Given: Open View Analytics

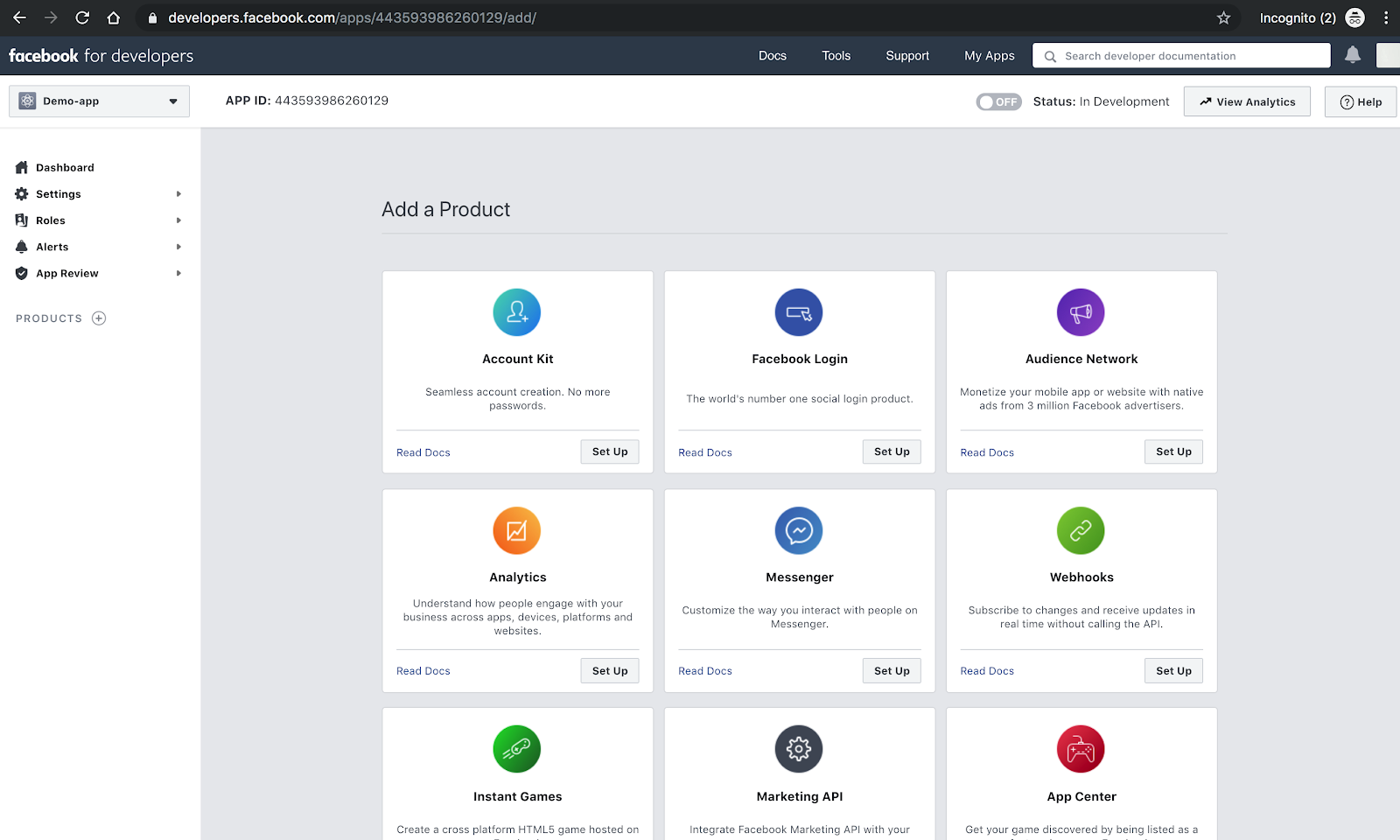Looking at the screenshot, I should (1247, 101).
